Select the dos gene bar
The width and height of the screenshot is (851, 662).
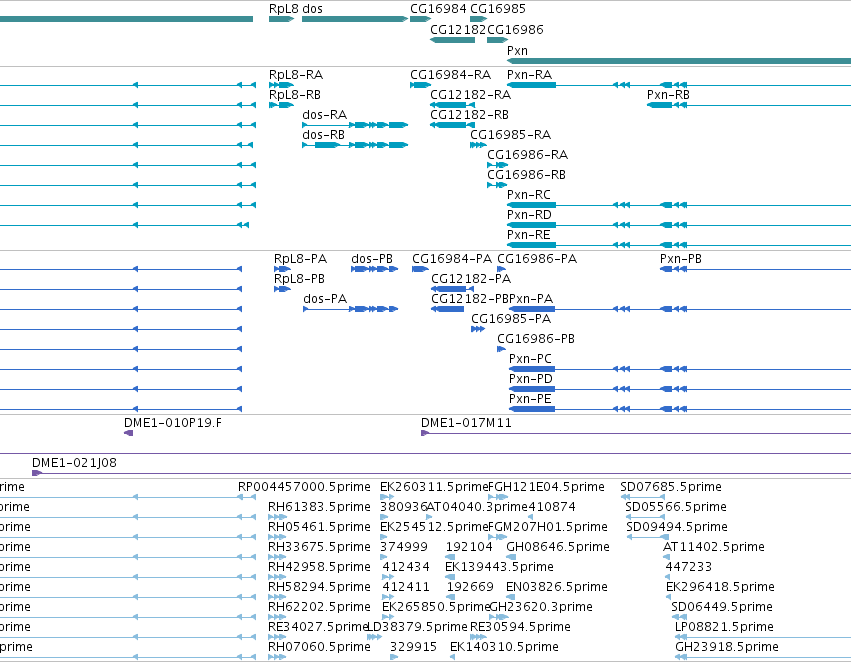[355, 19]
